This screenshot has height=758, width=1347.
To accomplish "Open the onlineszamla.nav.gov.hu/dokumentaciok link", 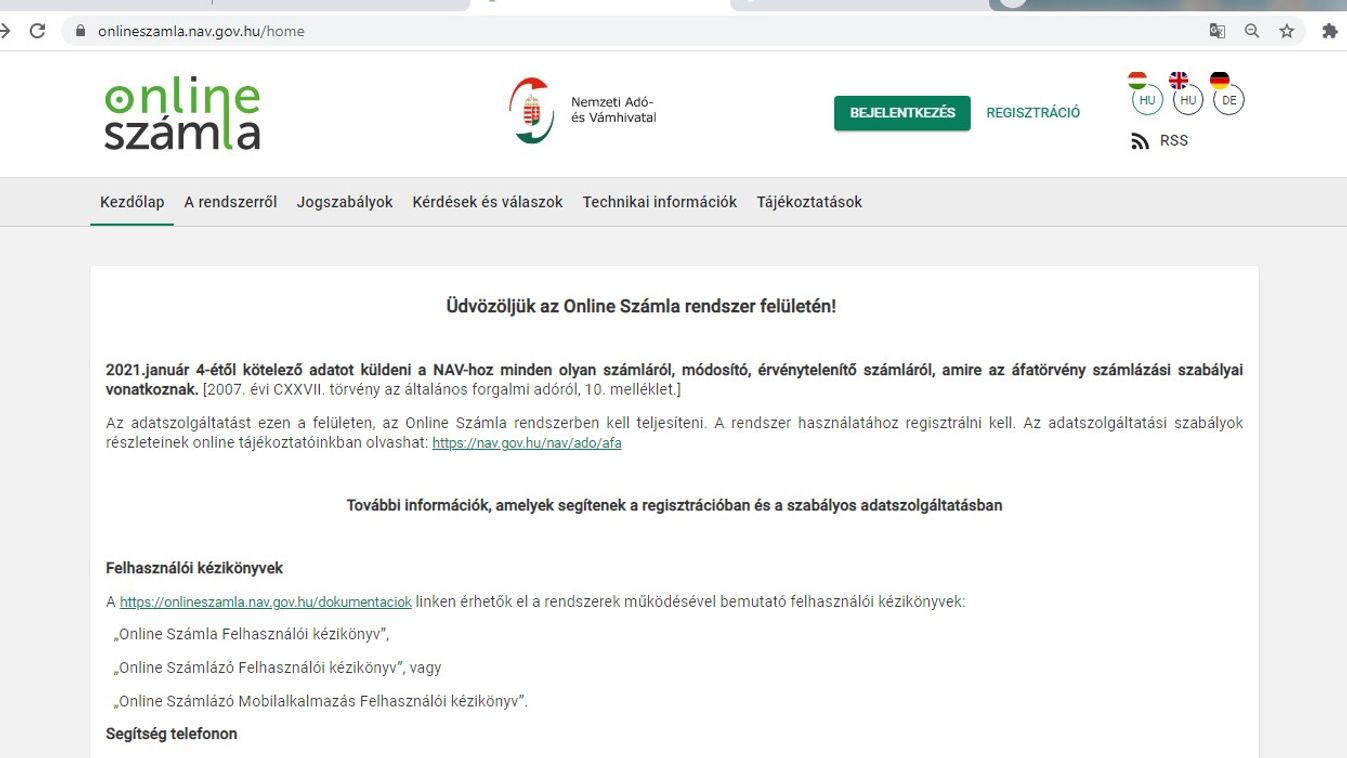I will (266, 602).
